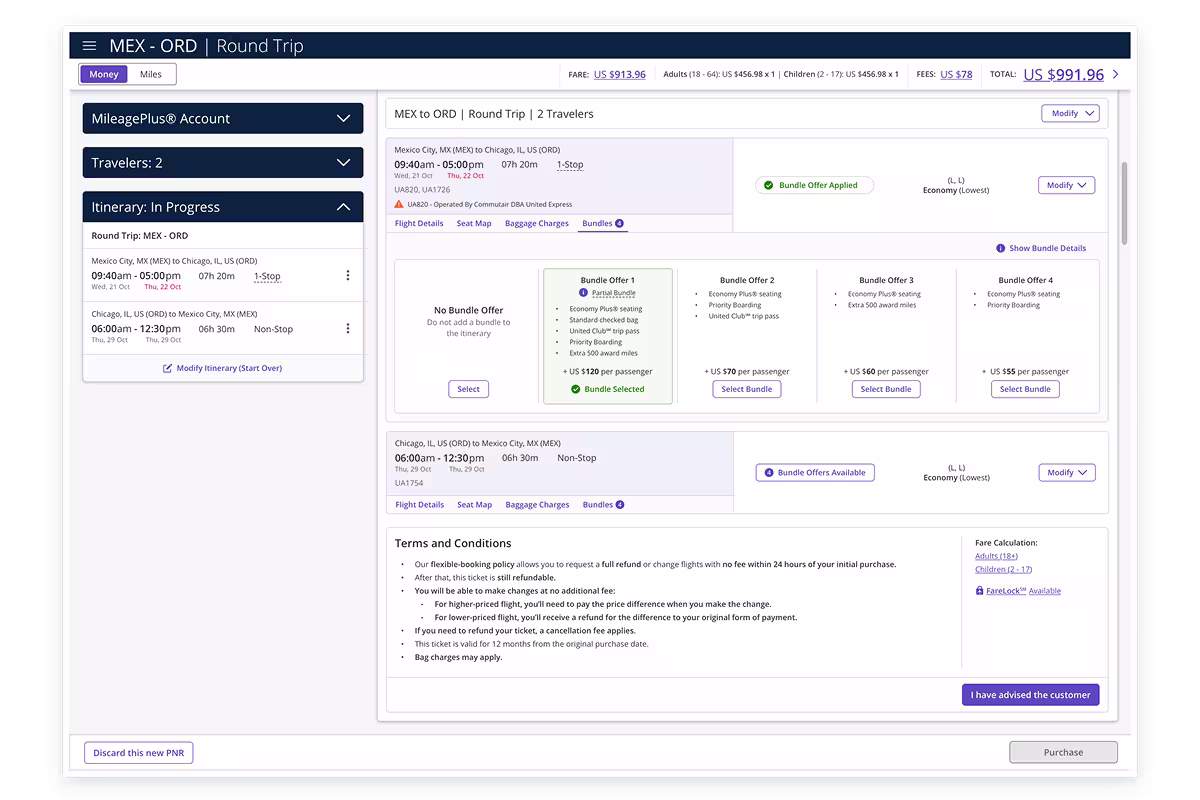1200x800 pixels.
Task: Open the Baggage Charges tab for the return flight
Action: [537, 504]
